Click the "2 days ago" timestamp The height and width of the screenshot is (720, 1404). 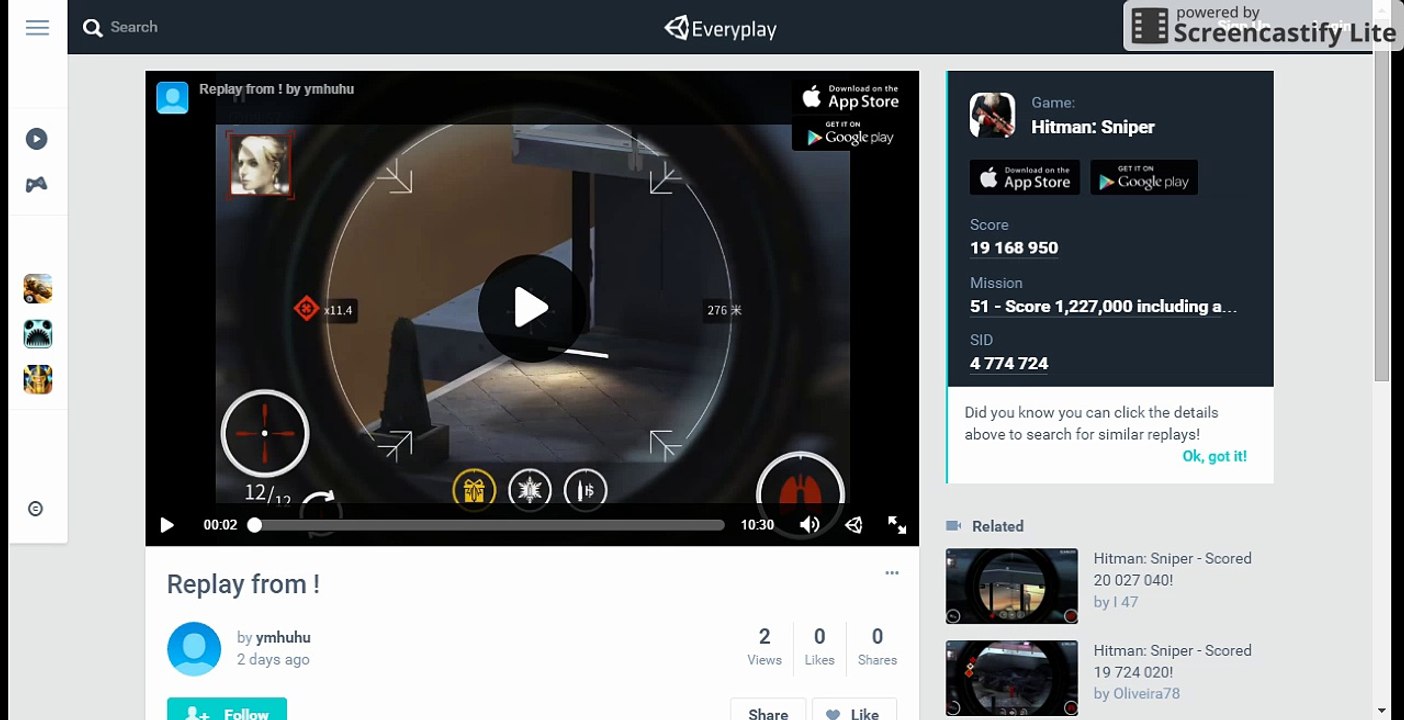273,660
